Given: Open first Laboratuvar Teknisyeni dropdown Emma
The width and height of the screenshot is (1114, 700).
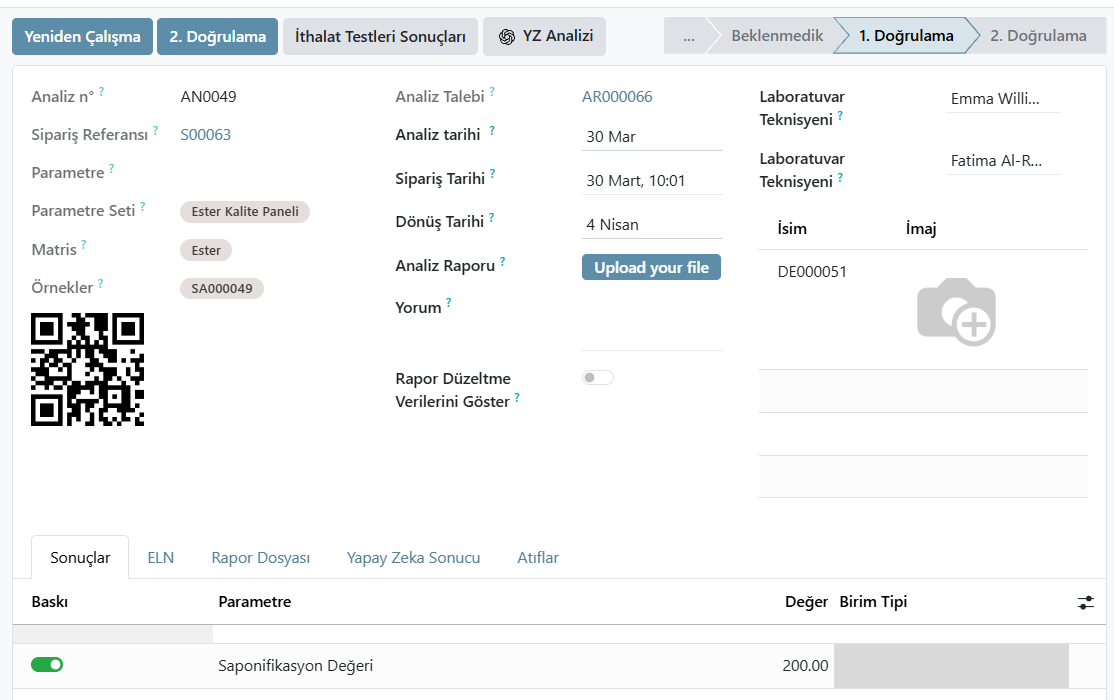Looking at the screenshot, I should (x=1001, y=99).
